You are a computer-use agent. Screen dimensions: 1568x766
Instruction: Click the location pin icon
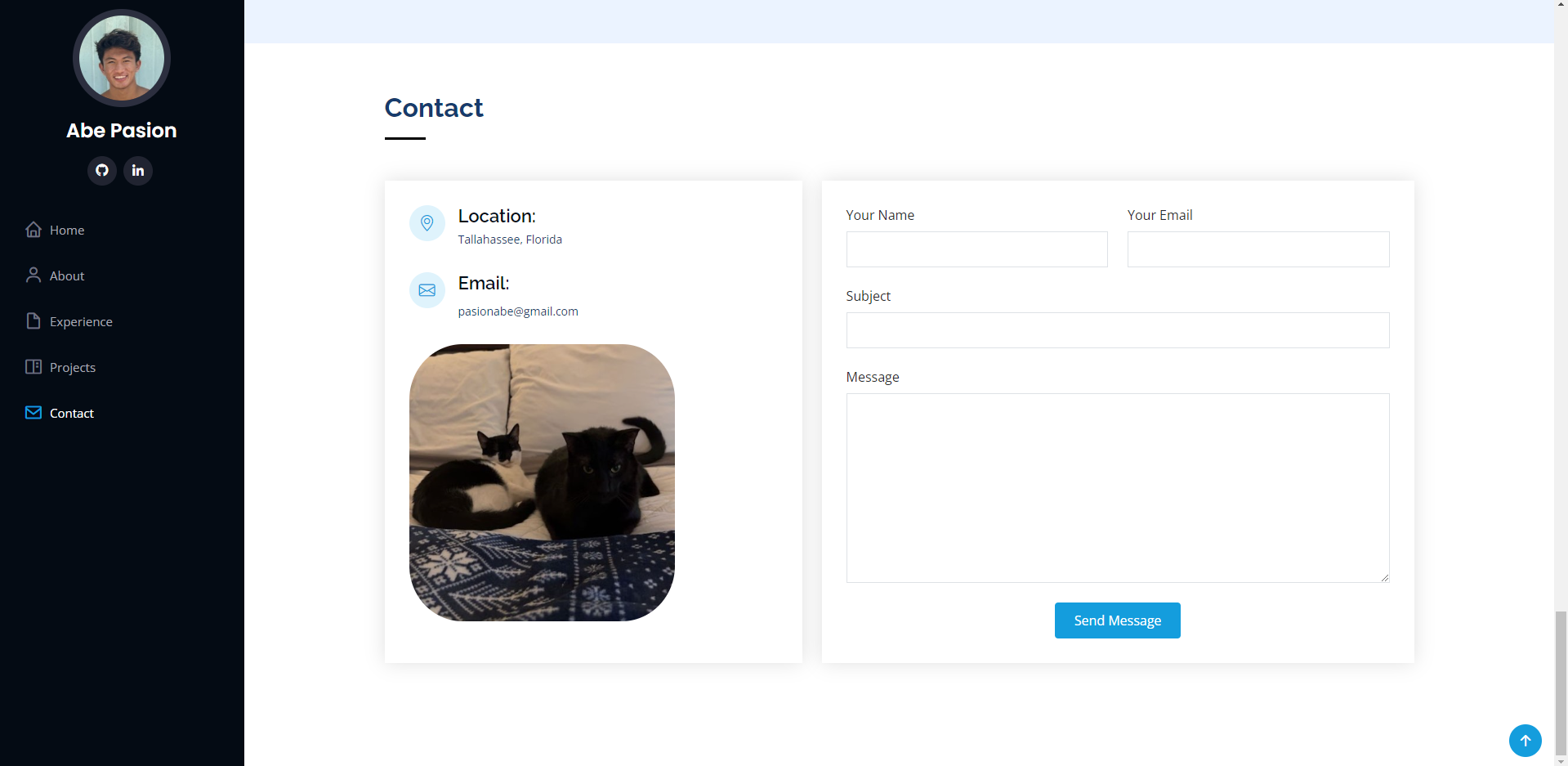pyautogui.click(x=427, y=223)
